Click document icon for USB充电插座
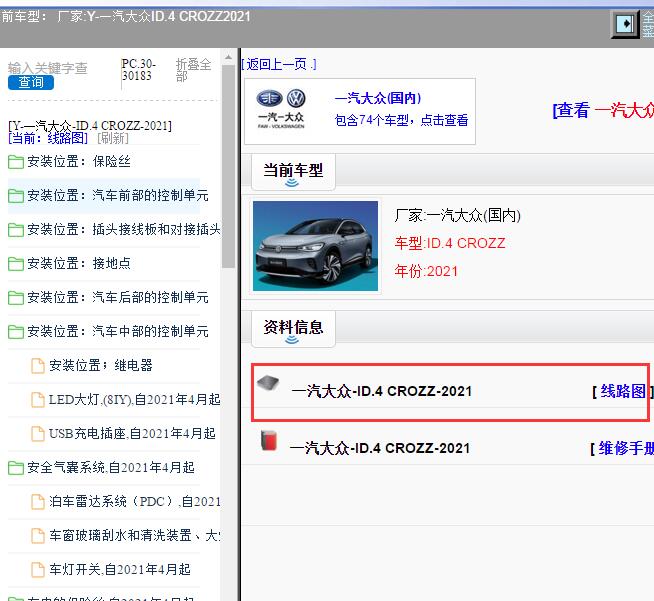Image resolution: width=654 pixels, height=601 pixels. coord(38,434)
